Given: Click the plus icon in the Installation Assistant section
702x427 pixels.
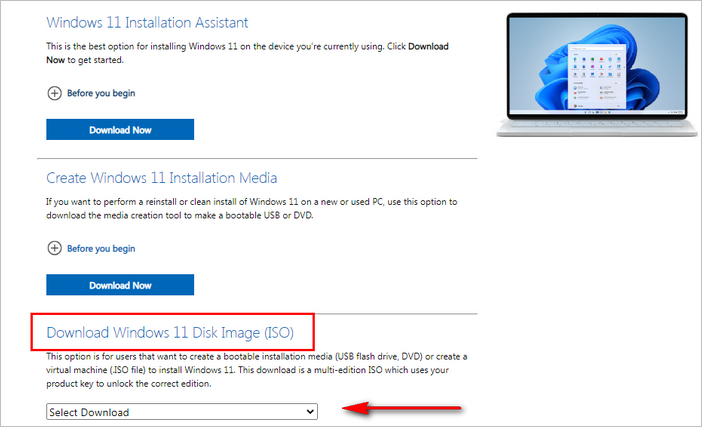Looking at the screenshot, I should (55, 93).
